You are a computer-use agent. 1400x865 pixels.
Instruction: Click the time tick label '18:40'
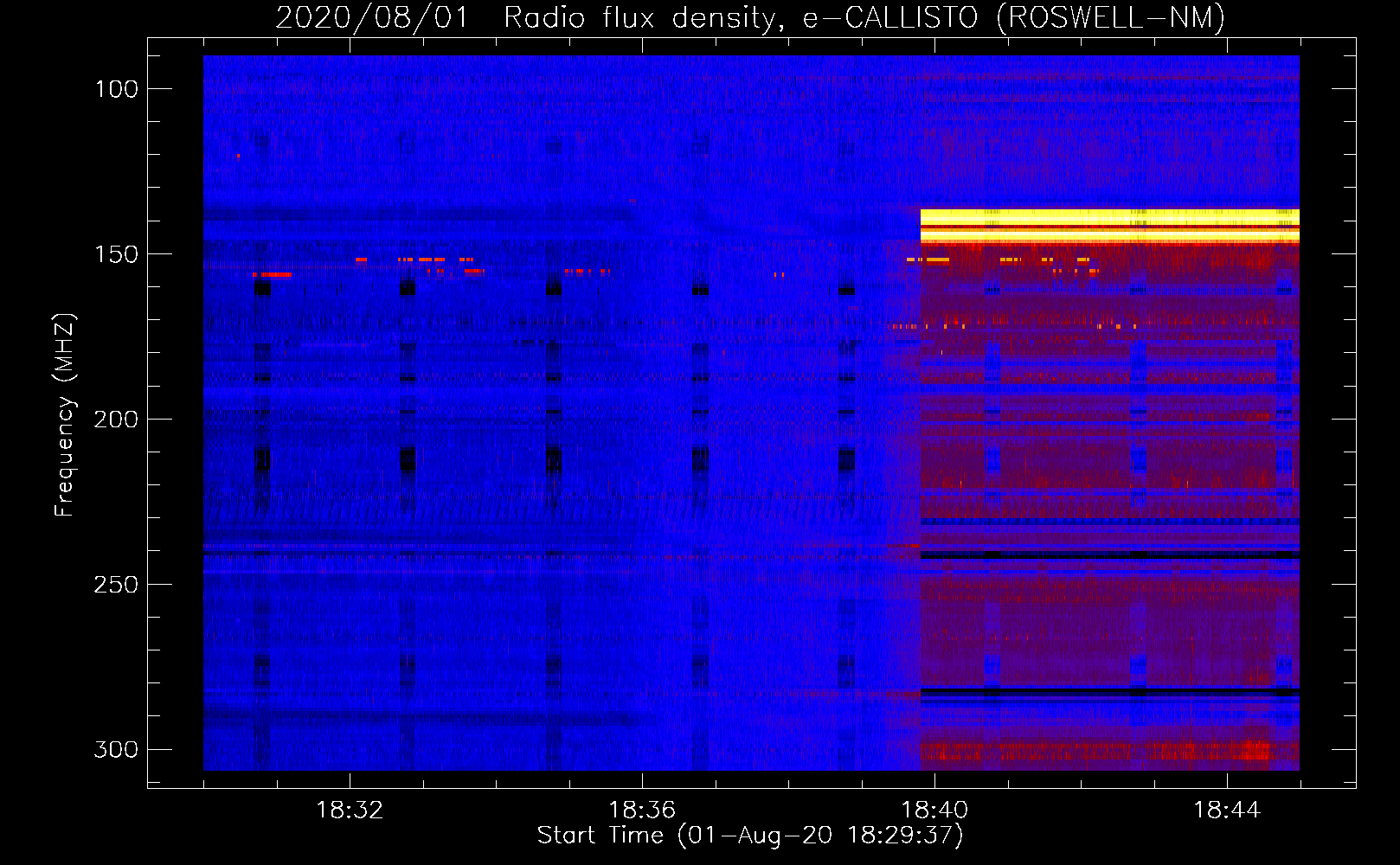click(x=934, y=811)
